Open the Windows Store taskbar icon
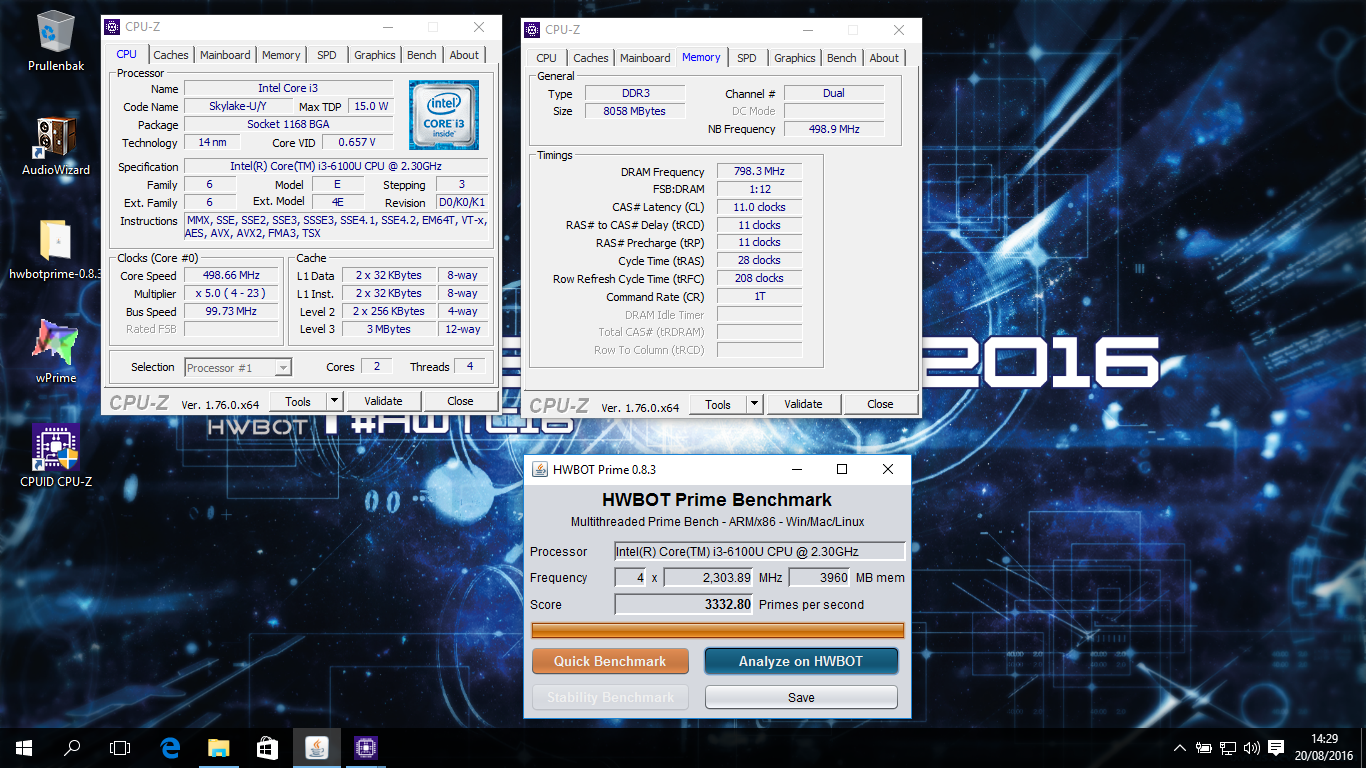The image size is (1366, 768). point(266,747)
